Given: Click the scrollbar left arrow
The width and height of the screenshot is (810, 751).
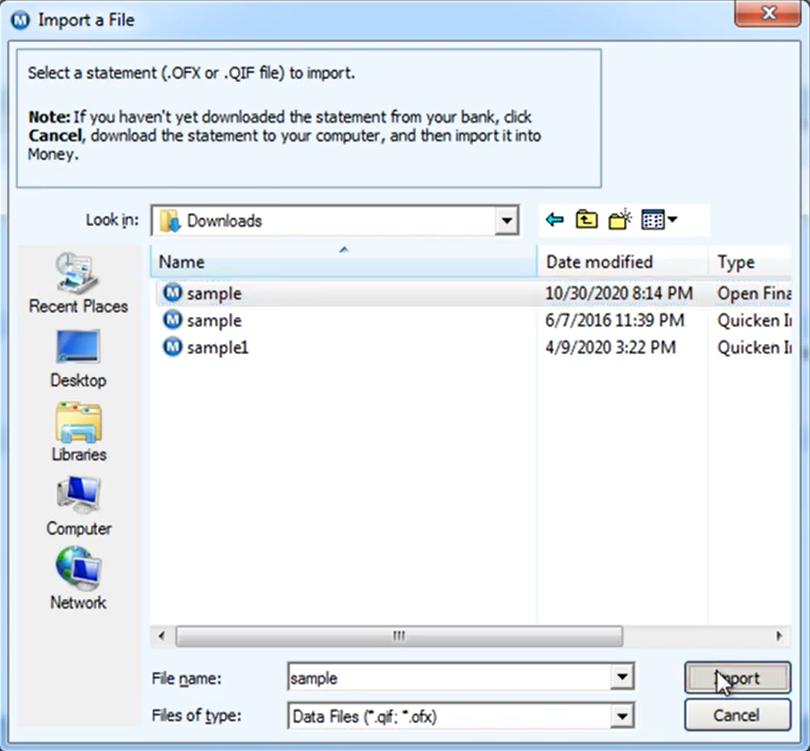Looking at the screenshot, I should pos(162,636).
